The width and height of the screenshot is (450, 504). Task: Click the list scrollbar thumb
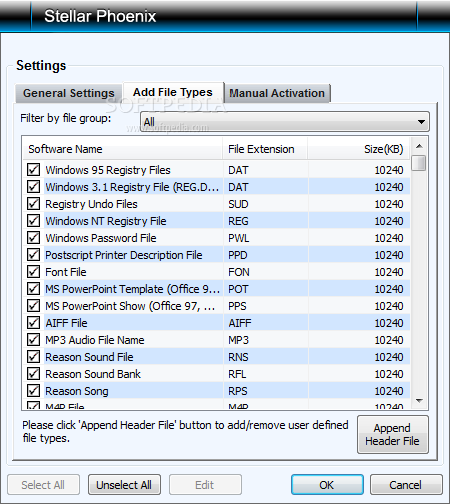coord(419,163)
